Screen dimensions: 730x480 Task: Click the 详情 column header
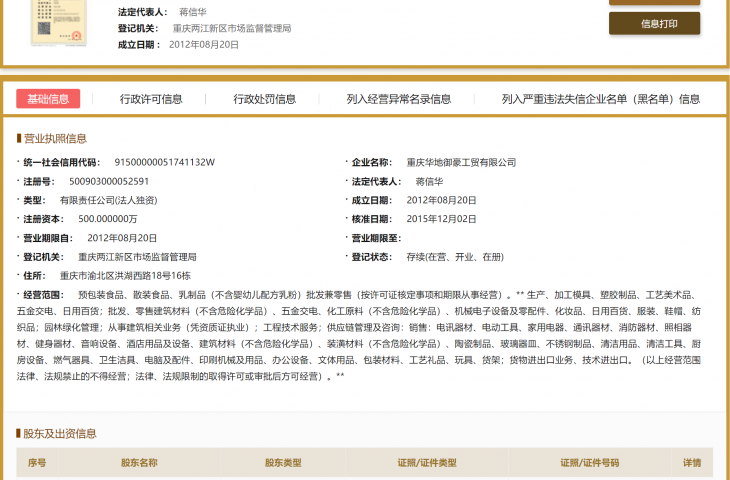[692, 463]
